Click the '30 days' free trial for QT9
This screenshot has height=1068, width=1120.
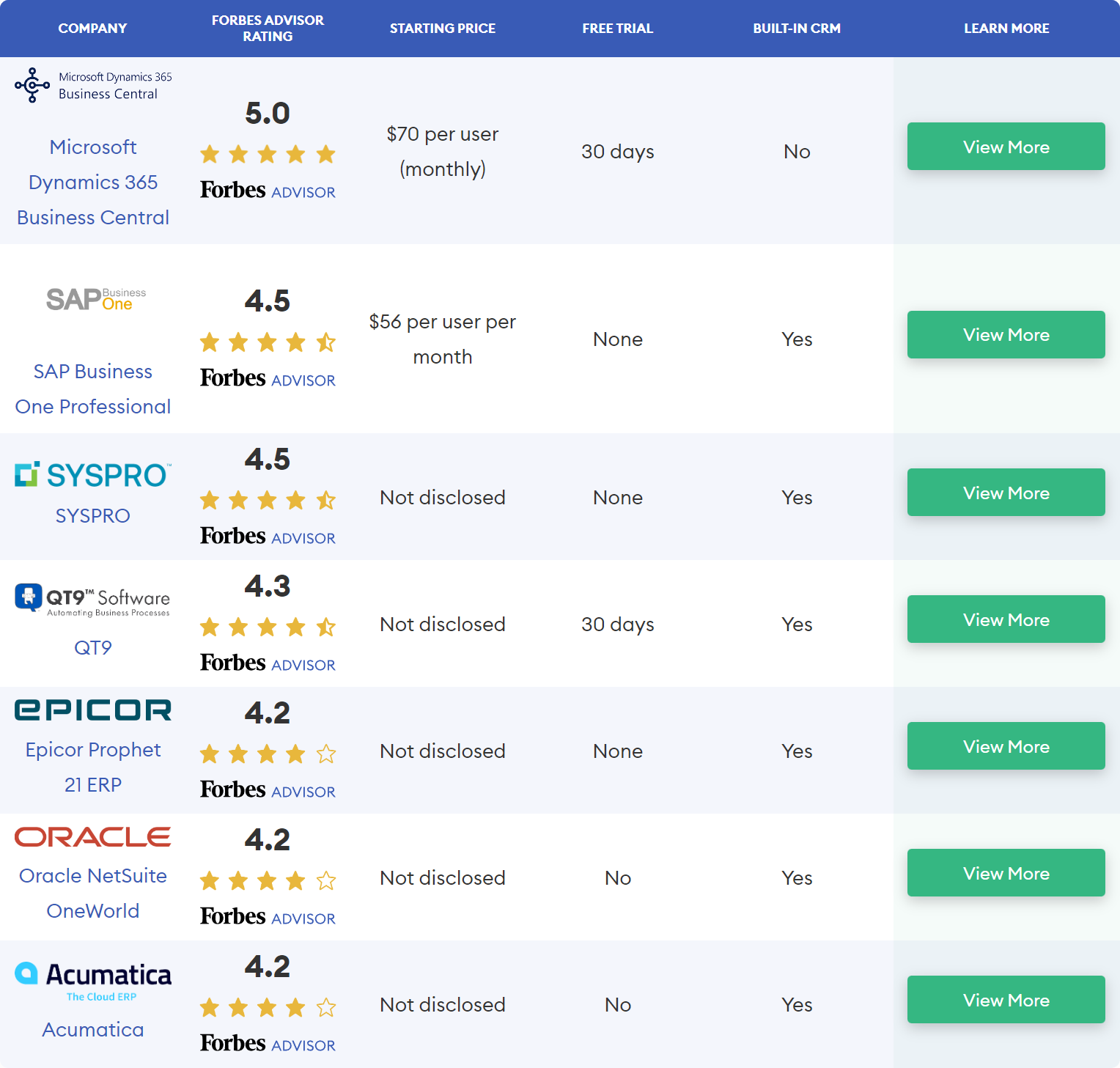pyautogui.click(x=618, y=625)
